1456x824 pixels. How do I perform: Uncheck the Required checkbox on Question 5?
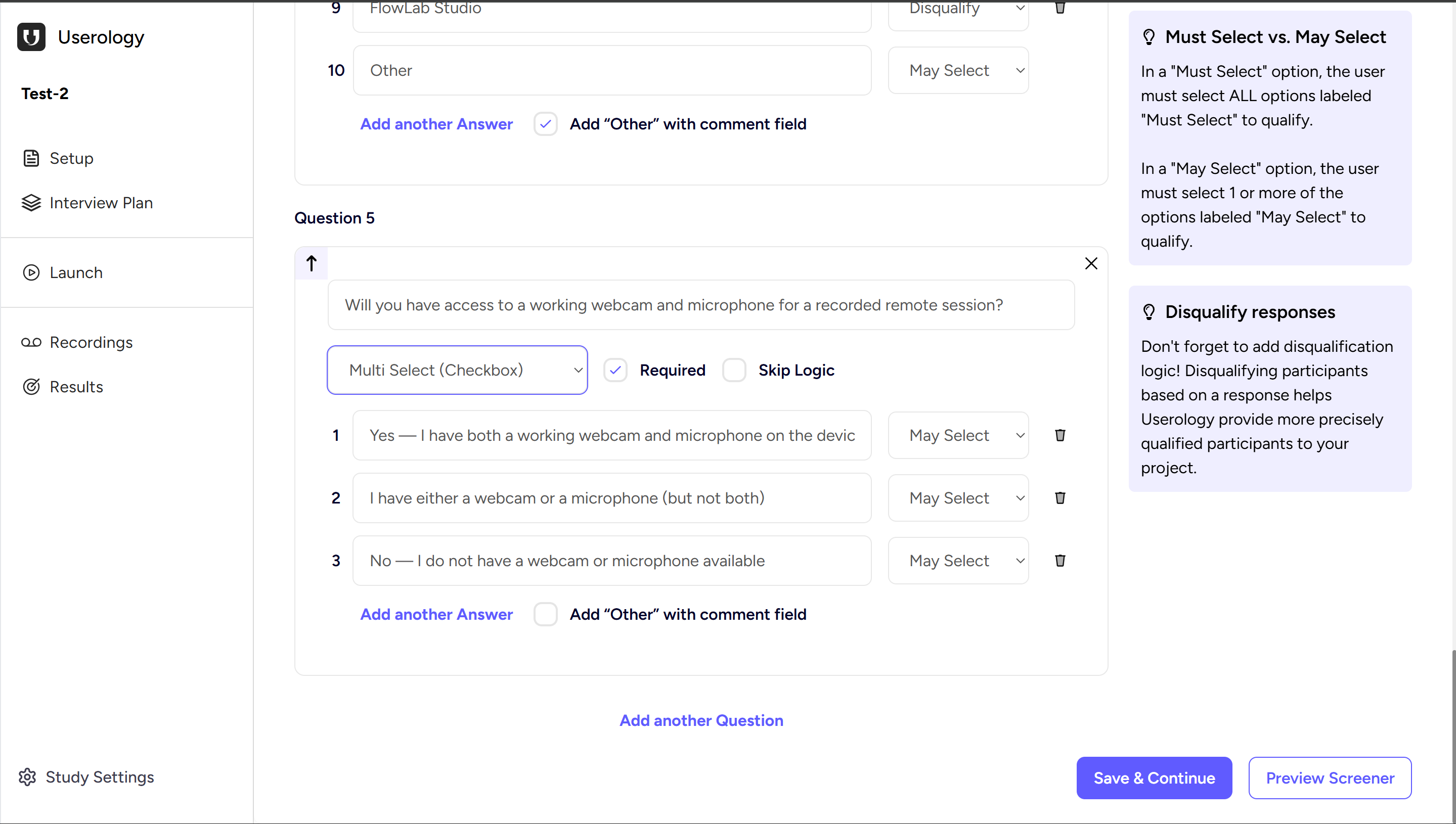pos(616,370)
